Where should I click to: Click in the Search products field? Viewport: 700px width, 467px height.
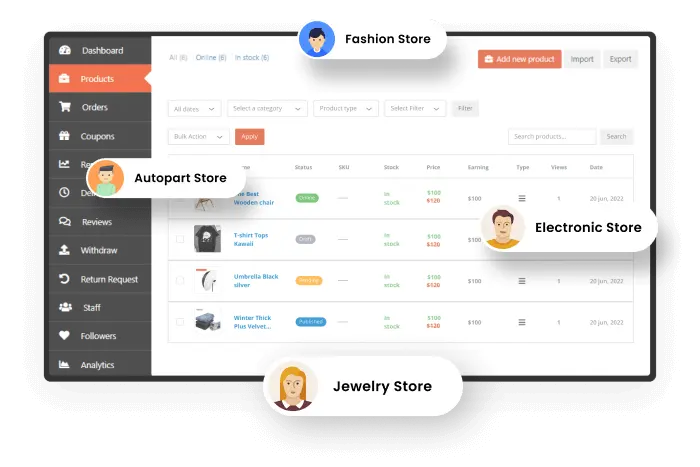point(551,136)
